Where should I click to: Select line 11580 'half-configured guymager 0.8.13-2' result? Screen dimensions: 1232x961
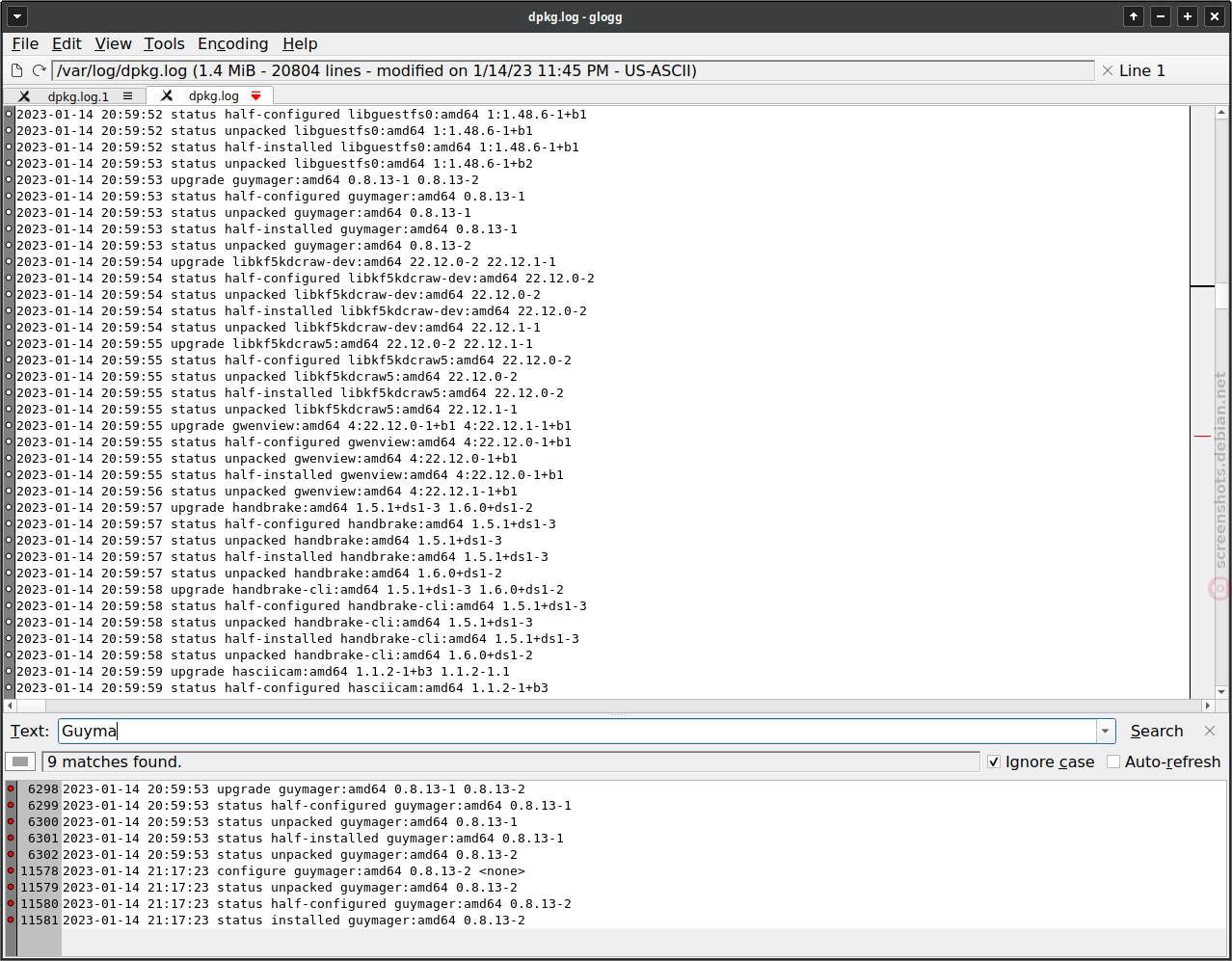[x=317, y=903]
